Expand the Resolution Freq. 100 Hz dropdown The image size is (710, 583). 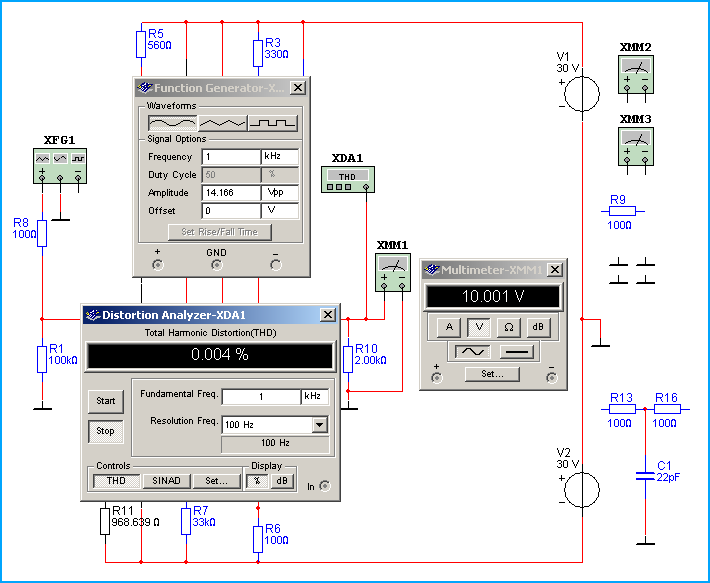[320, 425]
